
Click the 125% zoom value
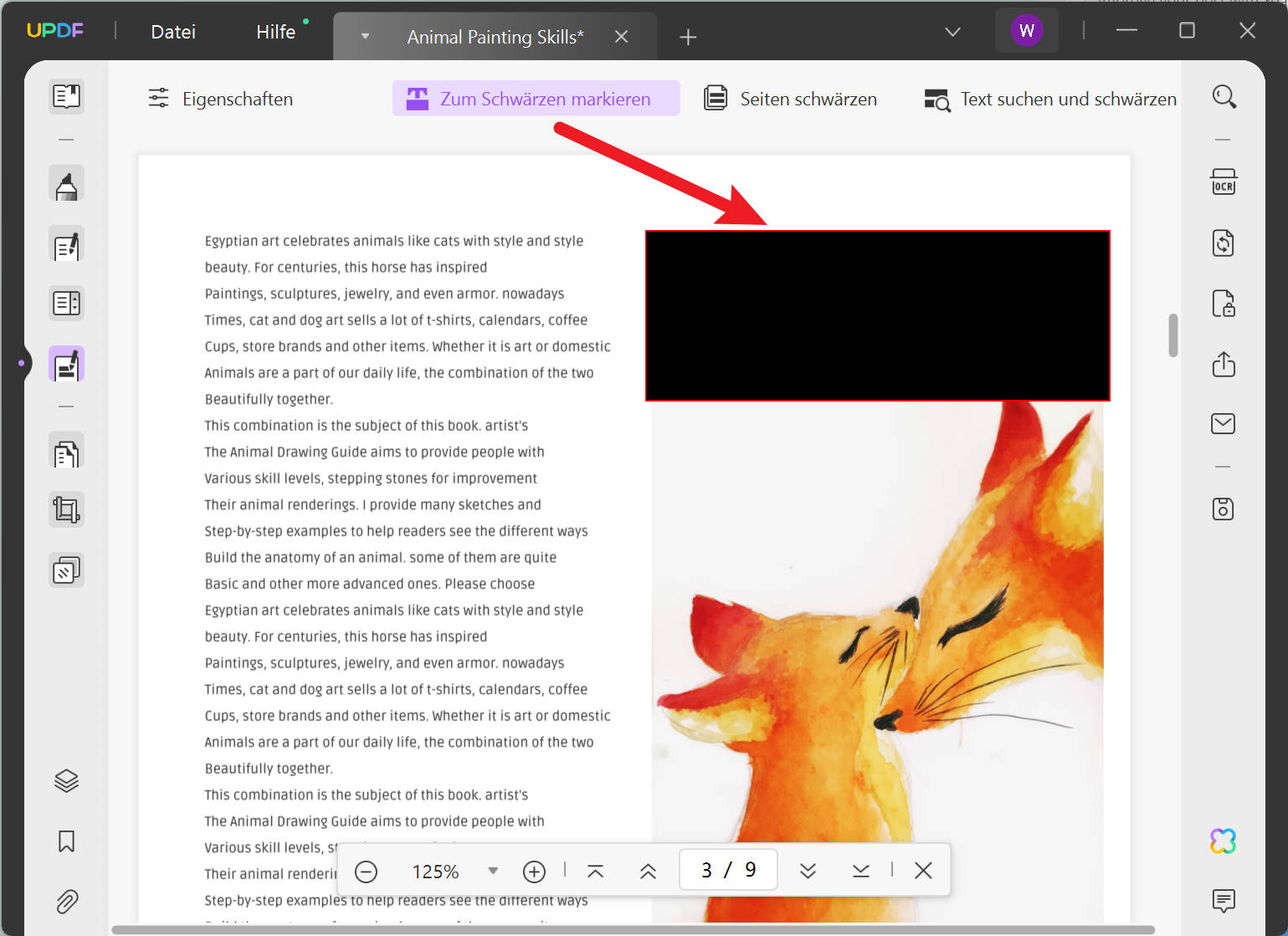coord(435,872)
